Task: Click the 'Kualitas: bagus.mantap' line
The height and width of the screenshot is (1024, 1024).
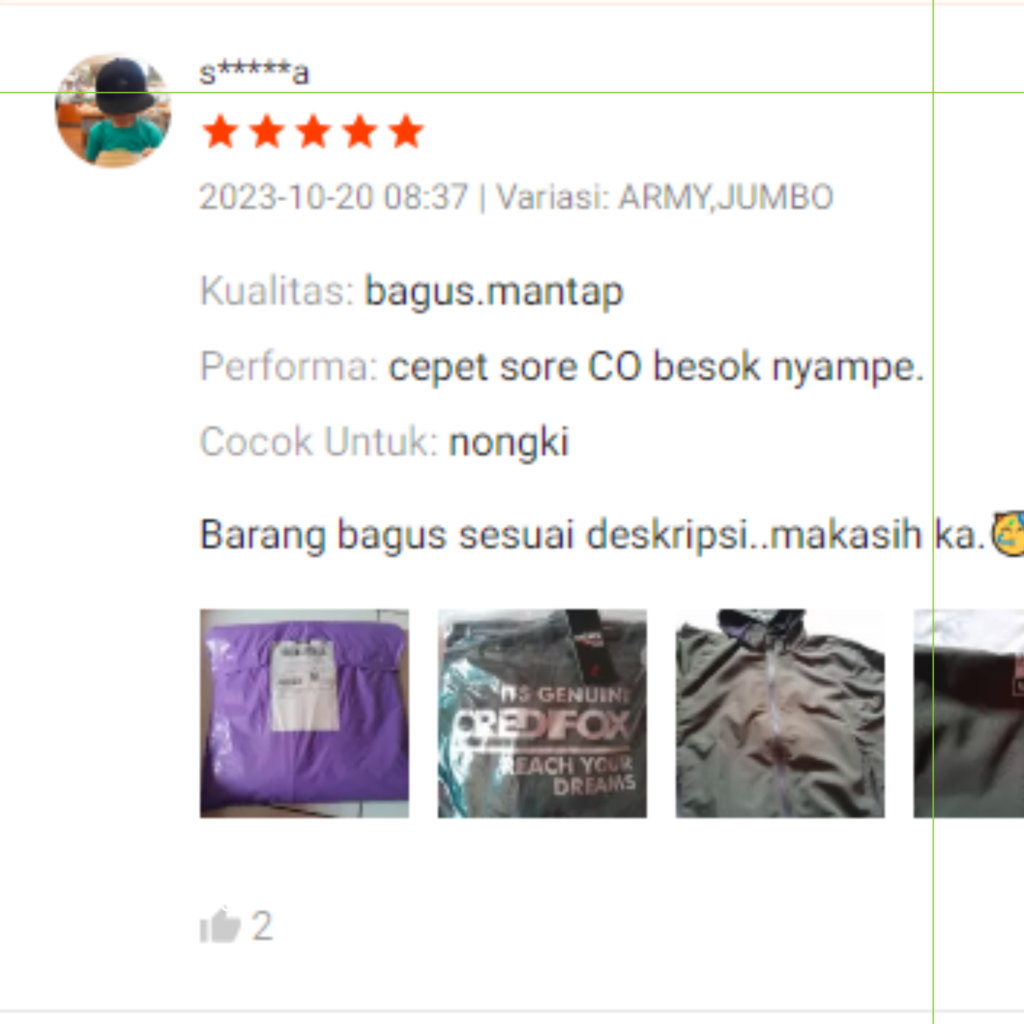Action: tap(412, 291)
